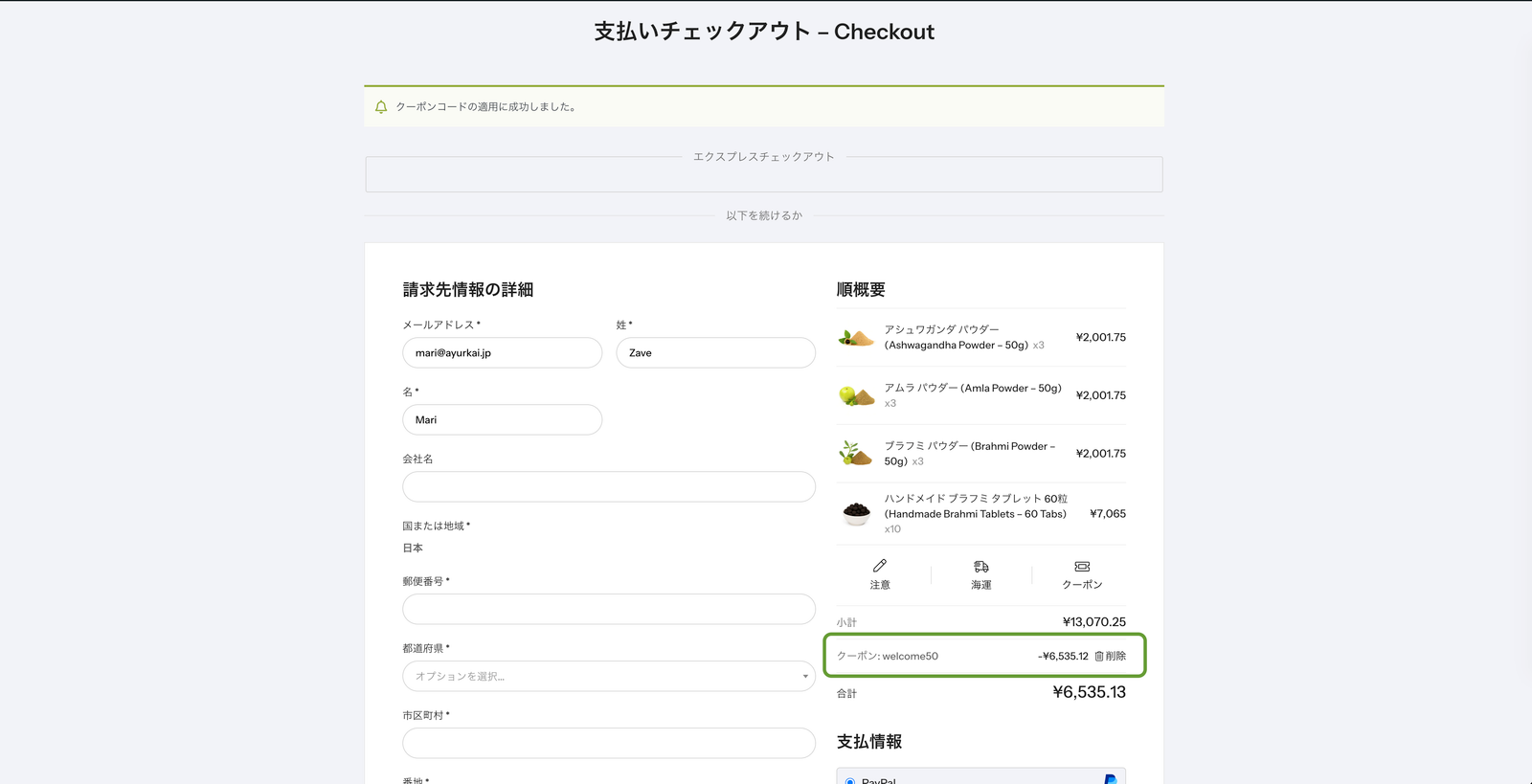The height and width of the screenshot is (784, 1532).
Task: Remove the welcome50 coupon via trash icon
Action: pos(1099,657)
